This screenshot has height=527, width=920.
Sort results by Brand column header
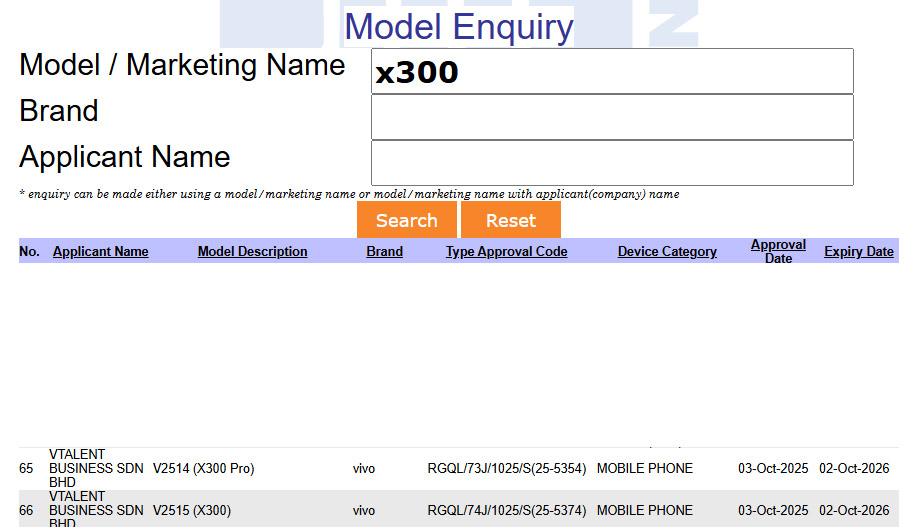(384, 252)
